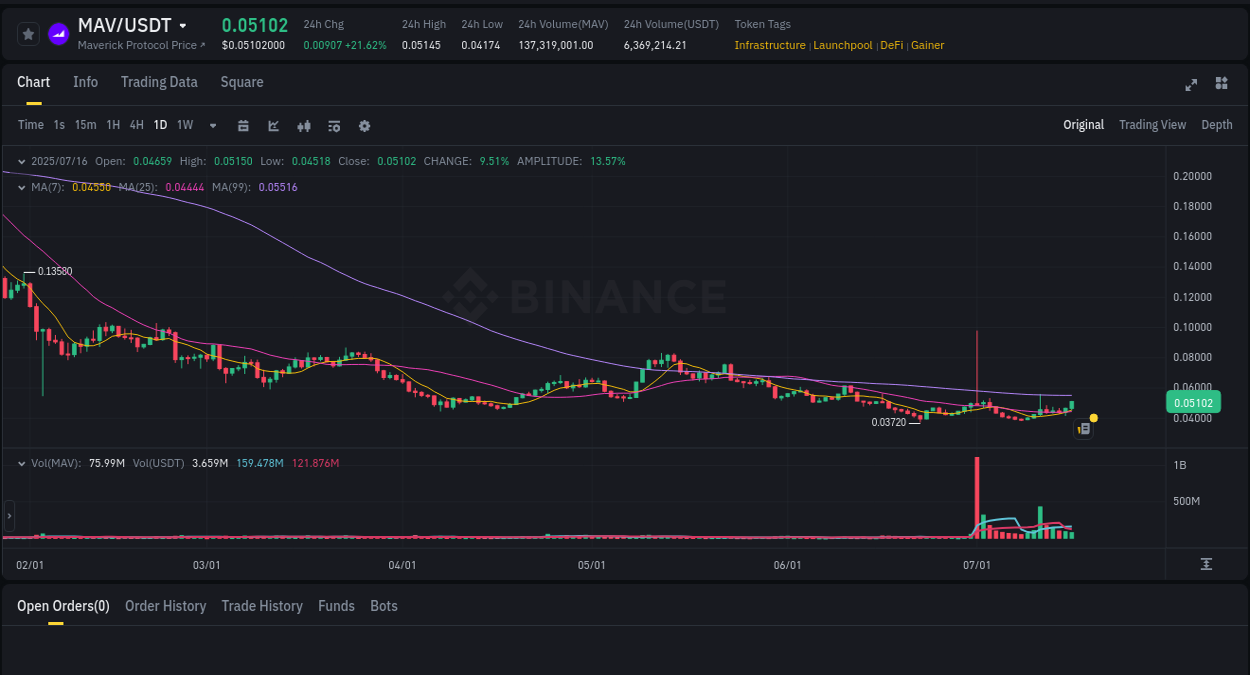
Task: Open the technical indicators icon
Action: 333,125
